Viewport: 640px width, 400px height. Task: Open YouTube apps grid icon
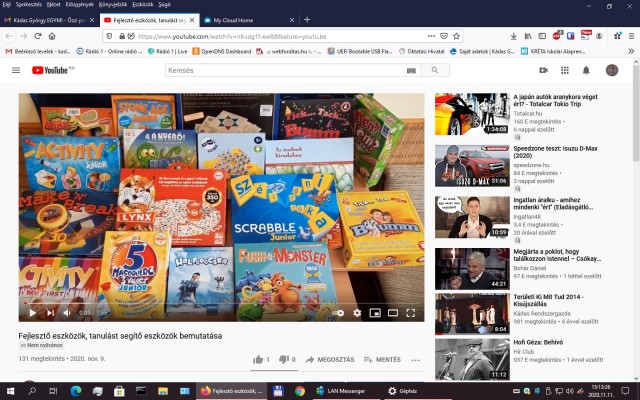(565, 70)
